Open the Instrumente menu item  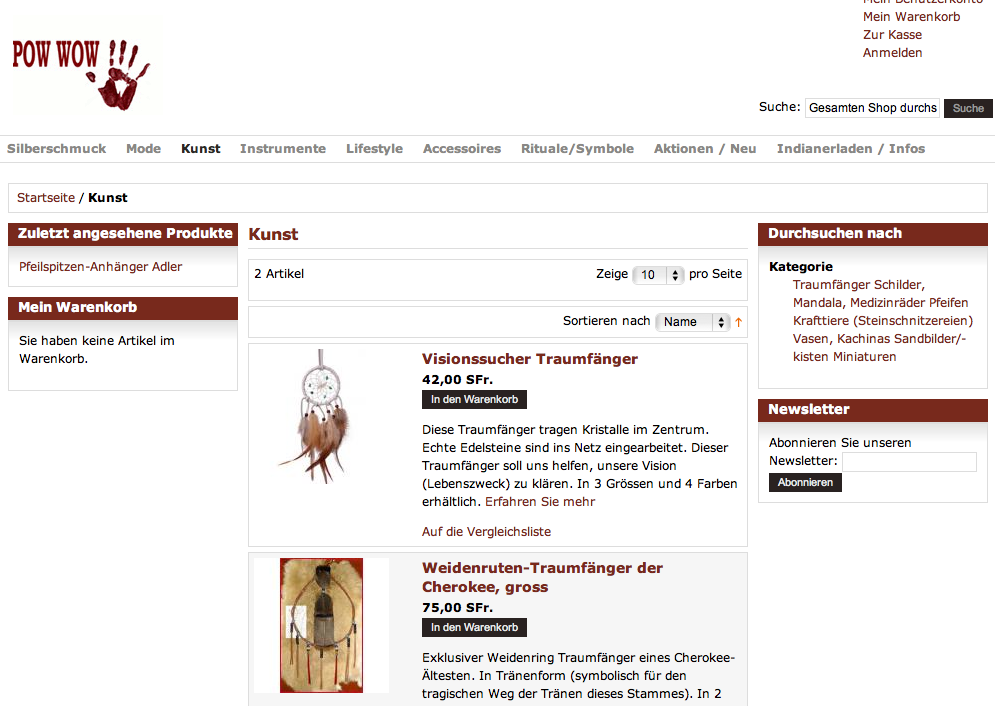tap(283, 148)
